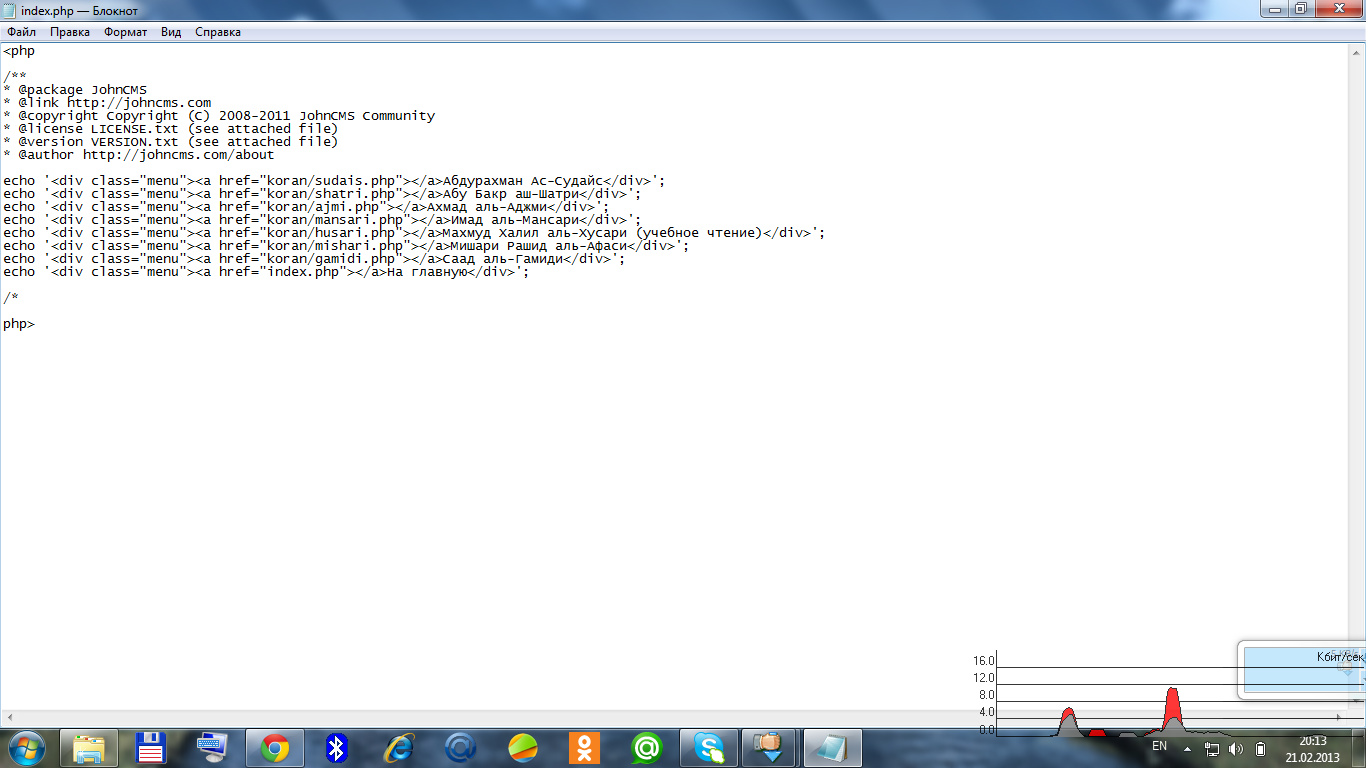Open the Вид menu
Screen dimensions: 1366x770
pos(171,32)
